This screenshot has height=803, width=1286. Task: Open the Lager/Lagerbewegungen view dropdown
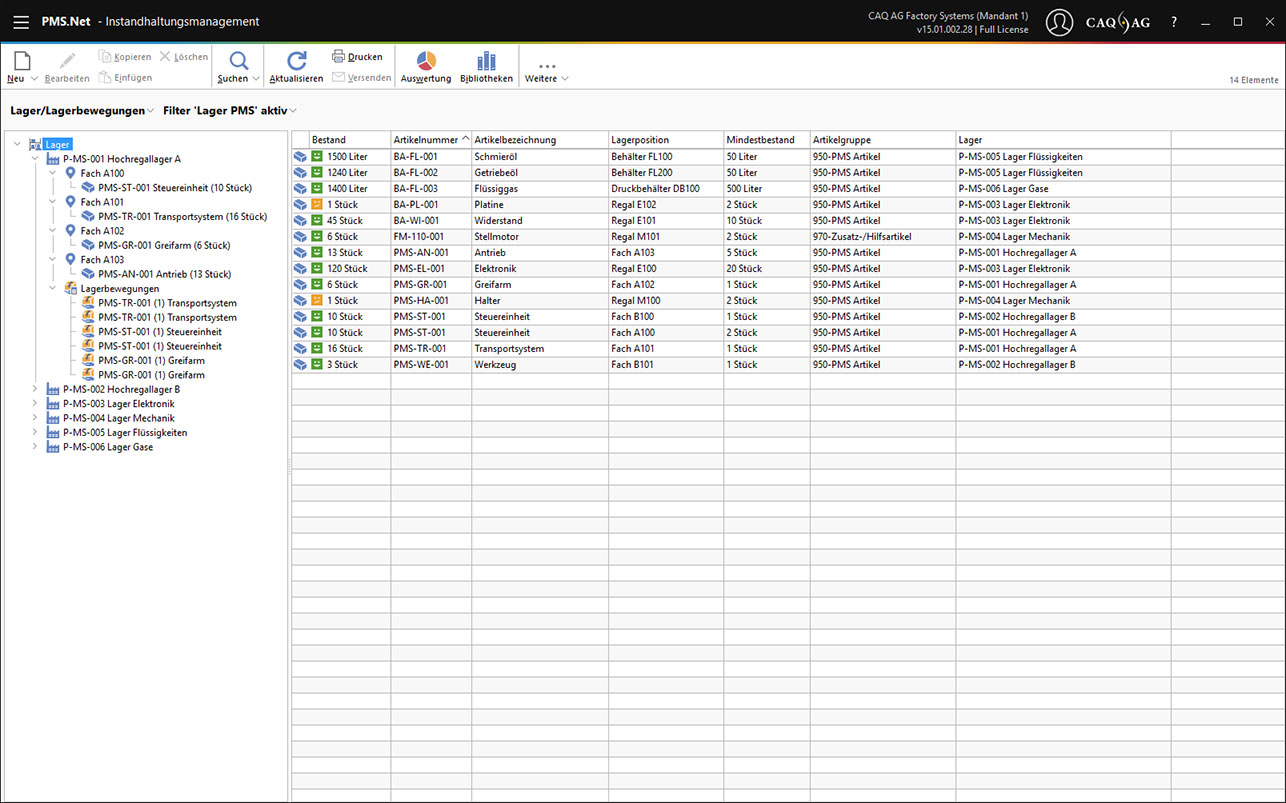(82, 111)
